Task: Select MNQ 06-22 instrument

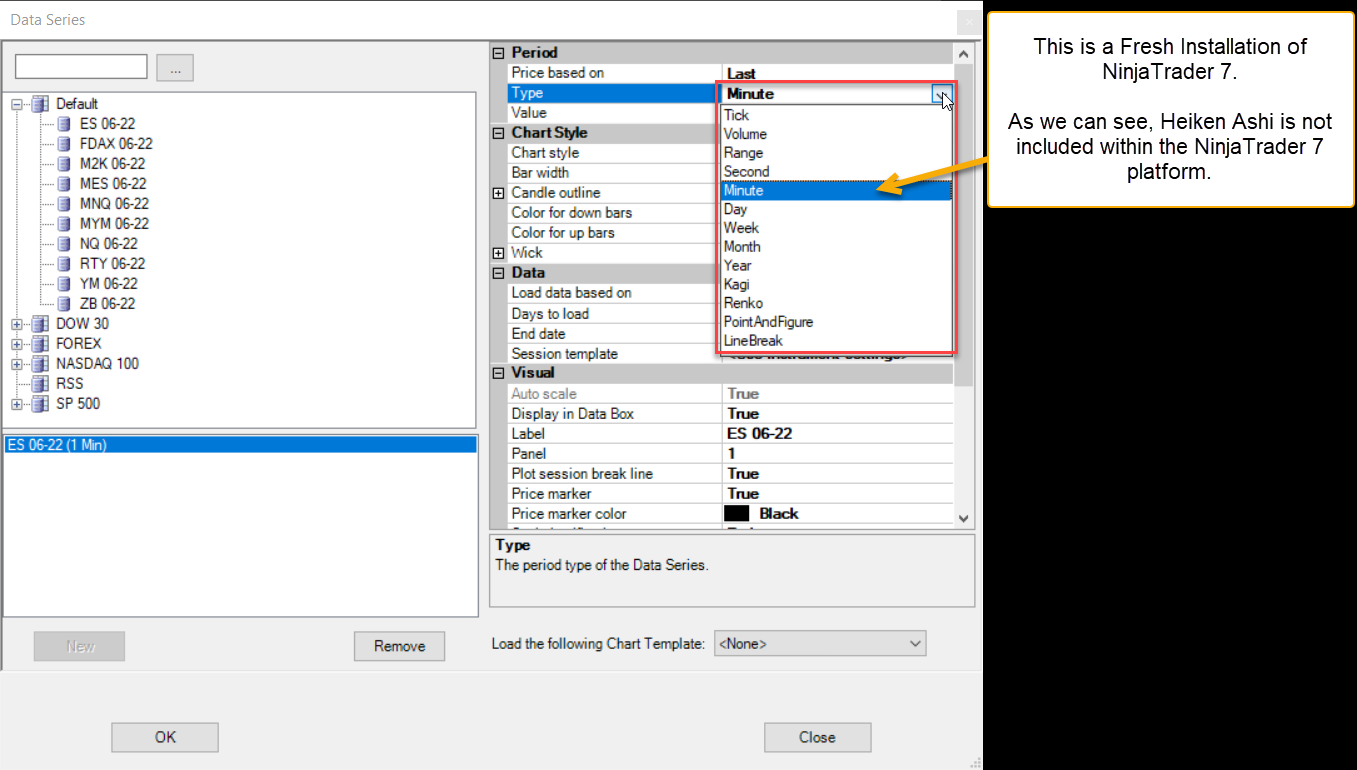Action: click(x=114, y=204)
